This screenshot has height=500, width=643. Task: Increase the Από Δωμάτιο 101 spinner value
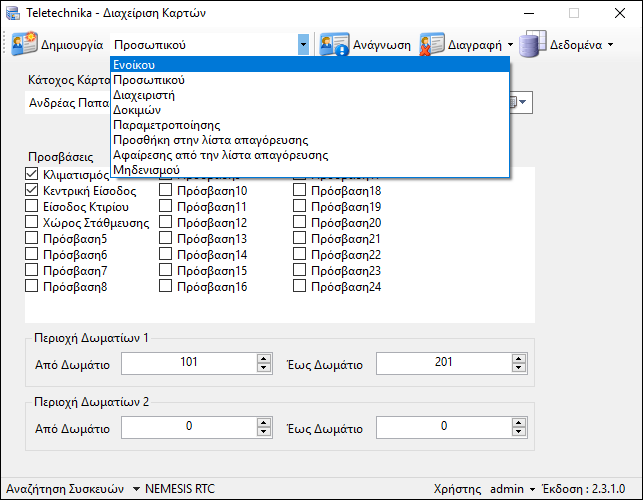pos(264,359)
